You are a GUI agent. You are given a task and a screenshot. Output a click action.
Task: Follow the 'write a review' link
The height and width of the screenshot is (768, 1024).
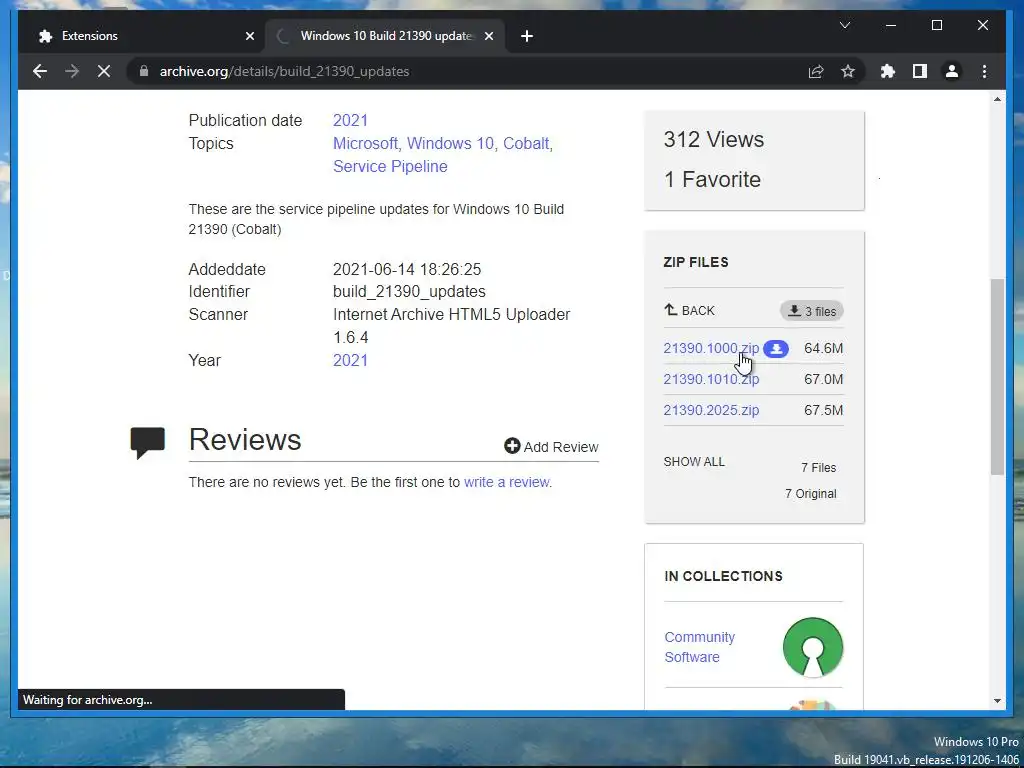pos(506,482)
